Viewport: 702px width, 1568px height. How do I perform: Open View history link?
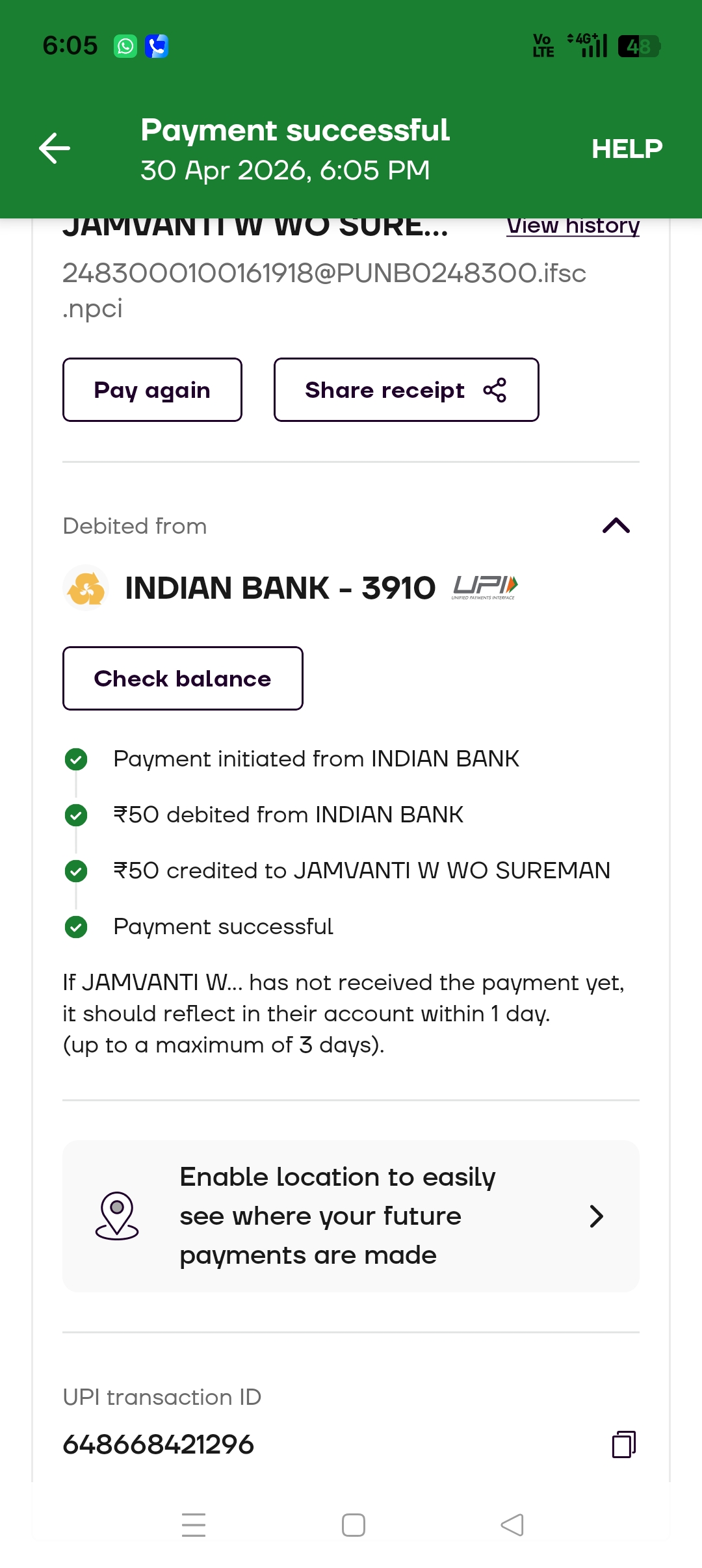click(573, 226)
